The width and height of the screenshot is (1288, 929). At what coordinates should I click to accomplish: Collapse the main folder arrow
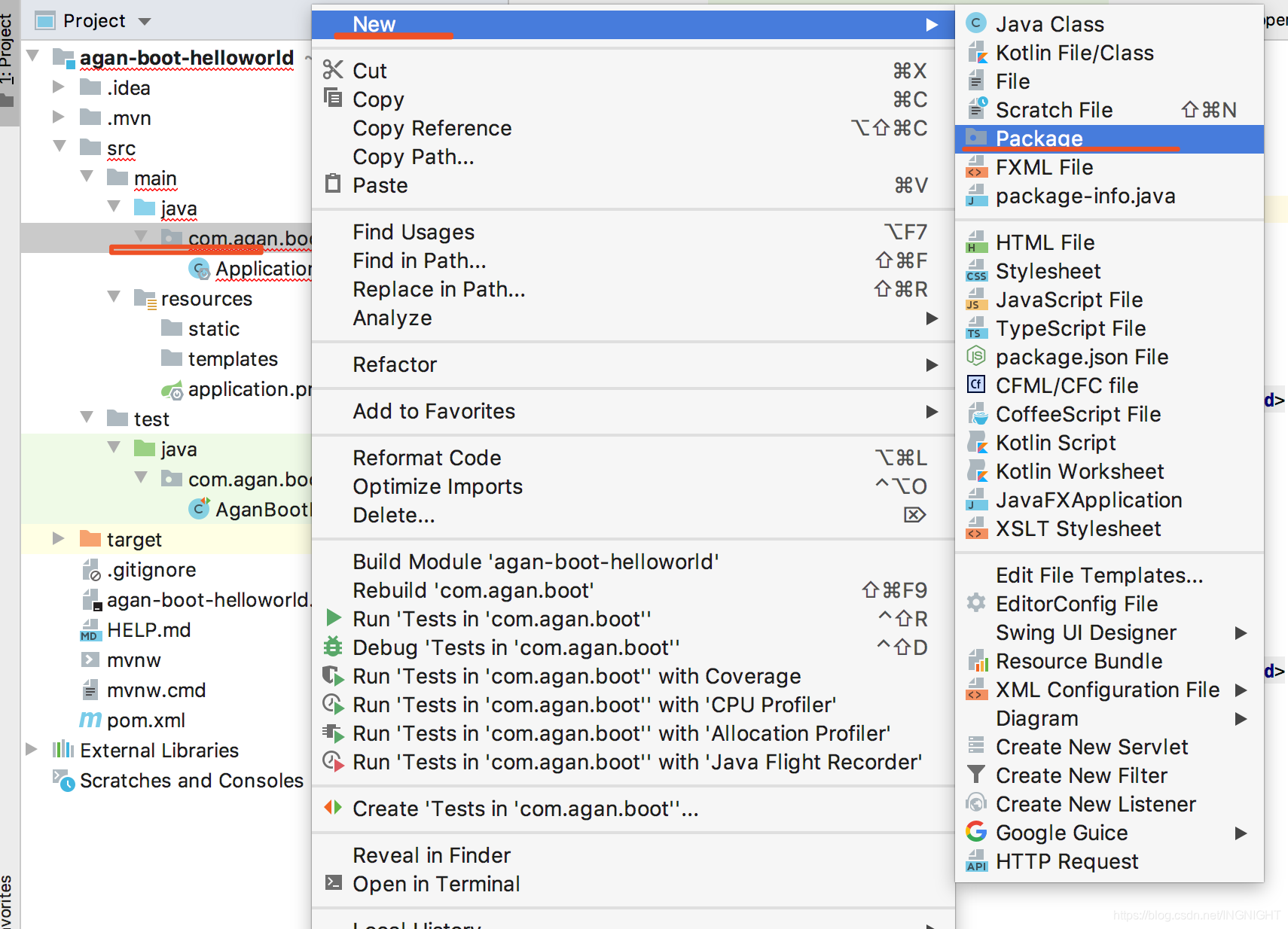coord(87,177)
